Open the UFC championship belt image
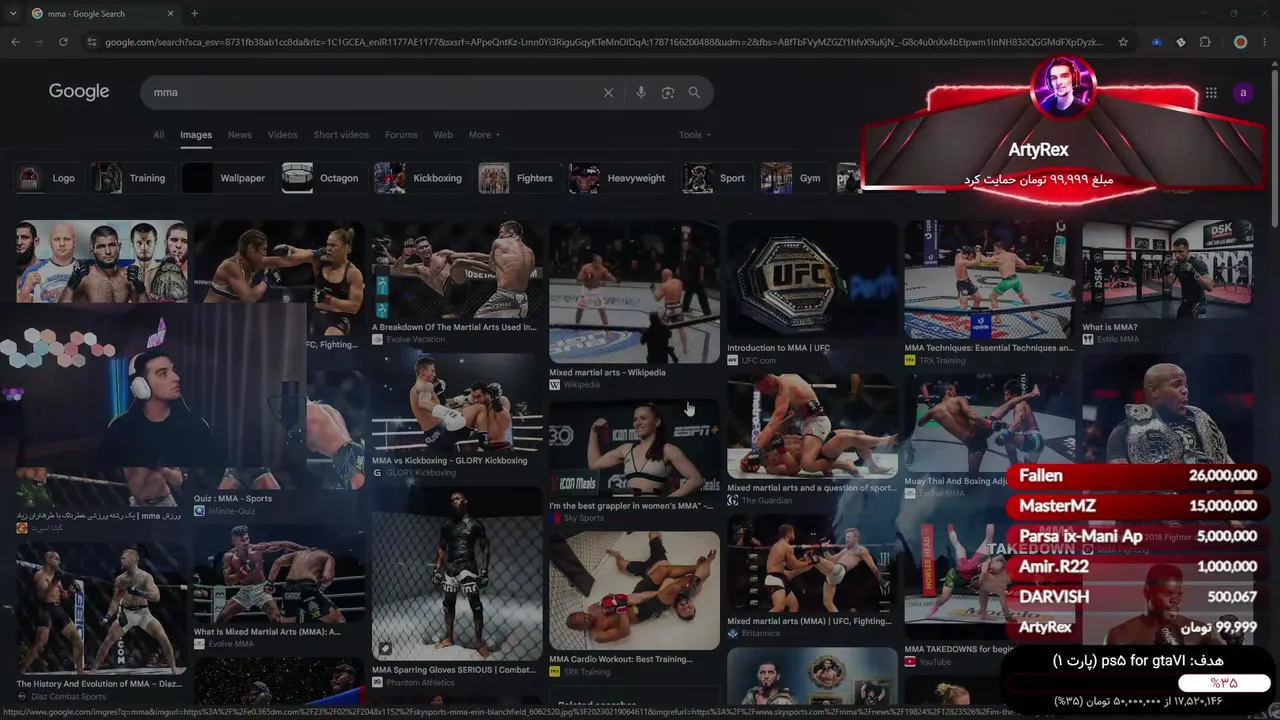 pyautogui.click(x=812, y=279)
